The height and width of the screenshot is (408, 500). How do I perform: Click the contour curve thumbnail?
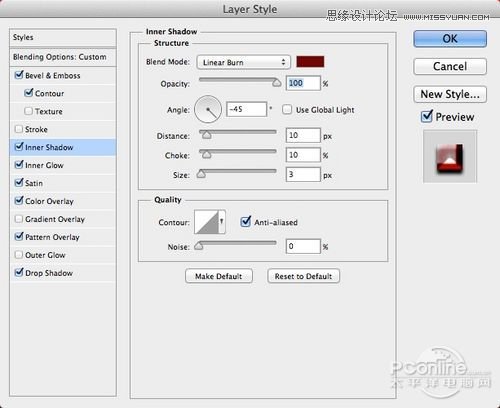(206, 222)
